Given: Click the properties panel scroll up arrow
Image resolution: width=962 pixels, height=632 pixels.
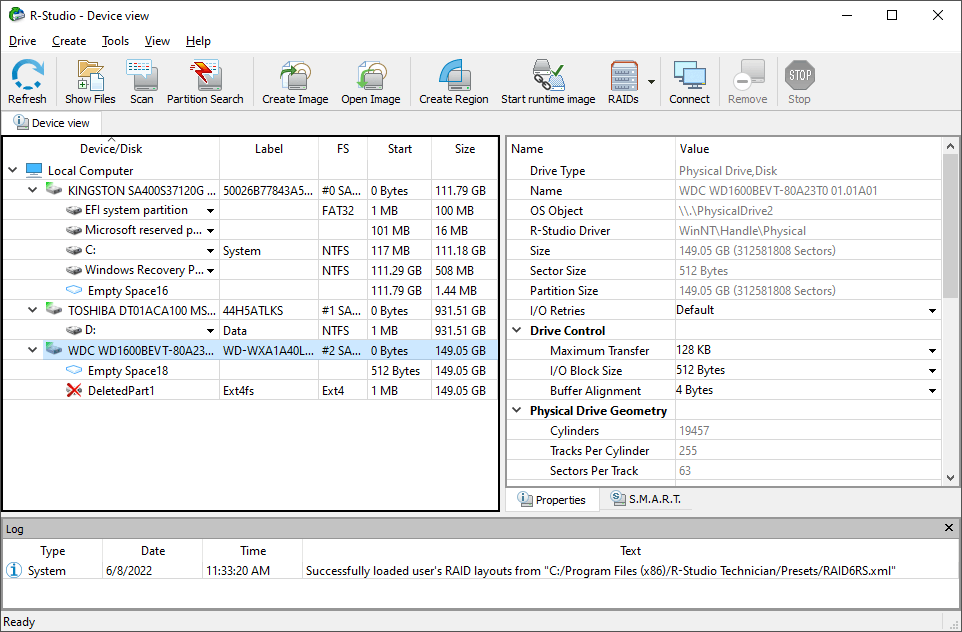Looking at the screenshot, I should point(950,146).
